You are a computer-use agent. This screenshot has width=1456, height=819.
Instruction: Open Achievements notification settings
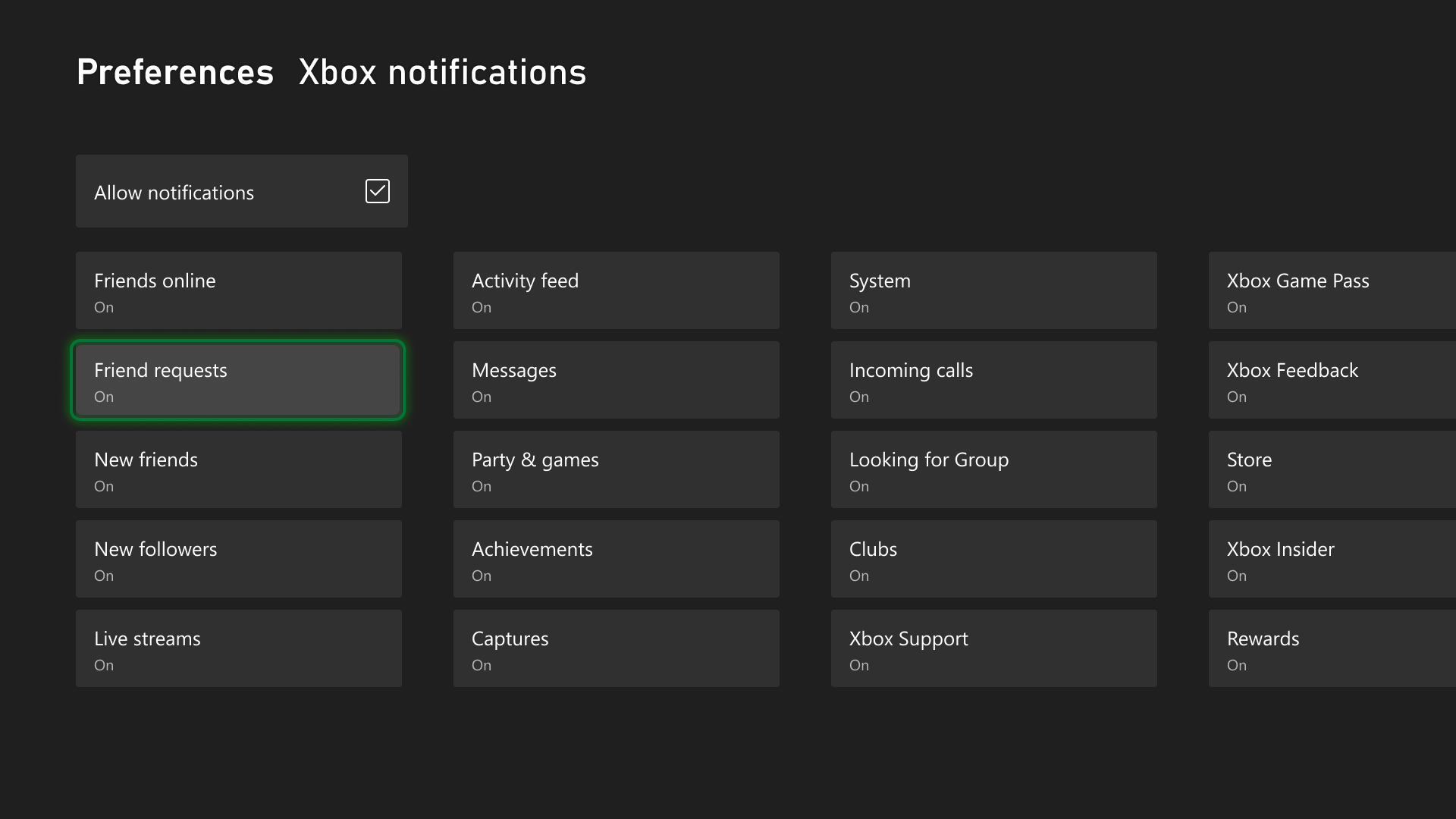[x=616, y=559]
